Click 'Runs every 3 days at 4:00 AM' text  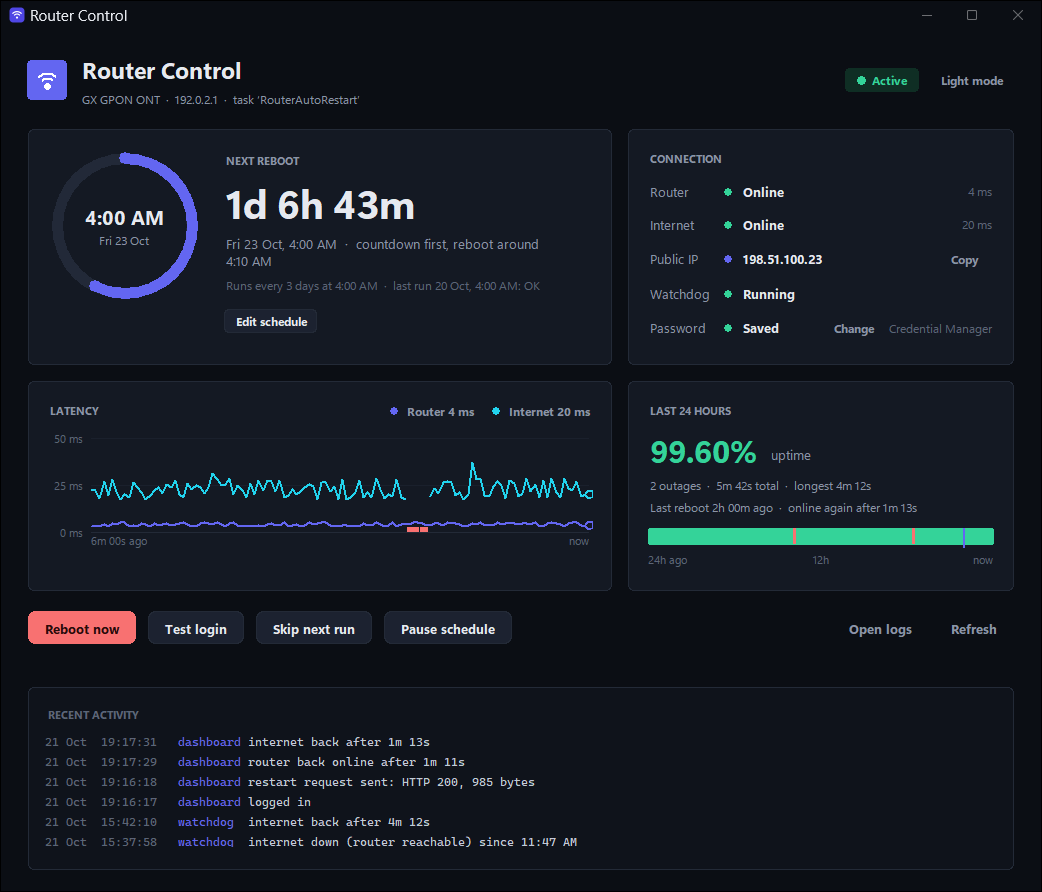(302, 286)
